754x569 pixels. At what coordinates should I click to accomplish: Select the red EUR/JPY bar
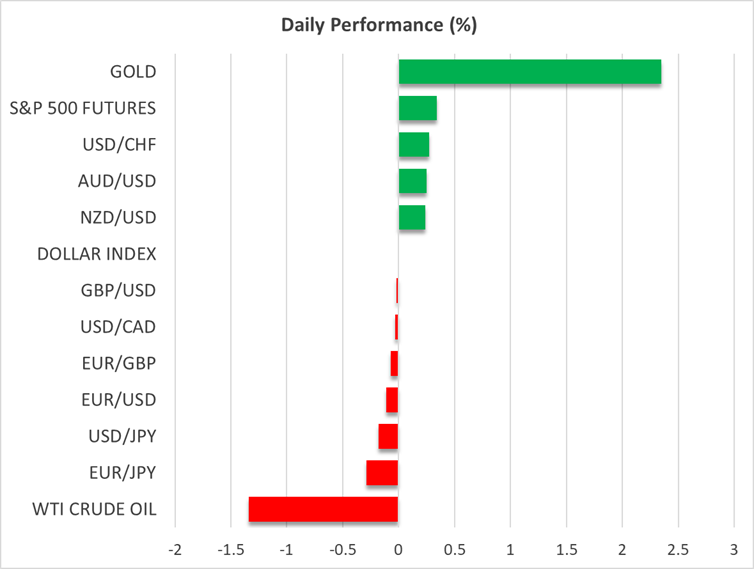coord(382,473)
